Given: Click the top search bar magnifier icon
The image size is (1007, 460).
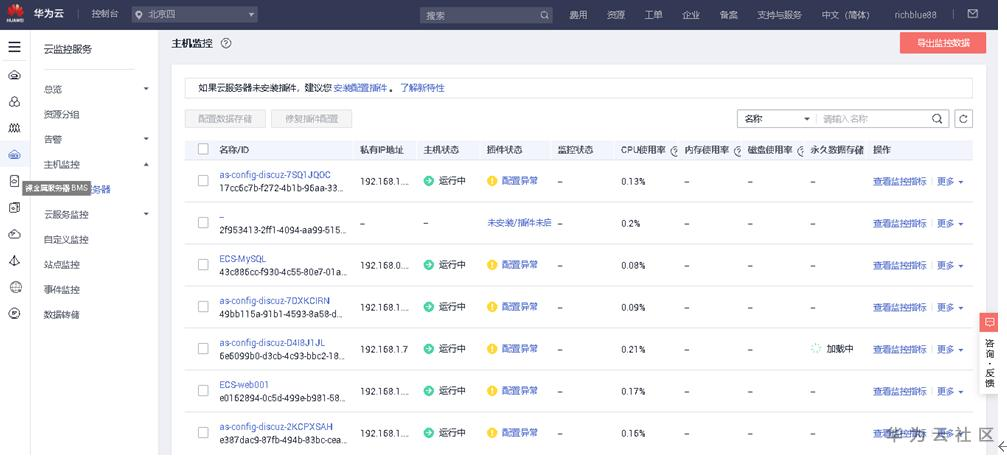Looking at the screenshot, I should (544, 16).
